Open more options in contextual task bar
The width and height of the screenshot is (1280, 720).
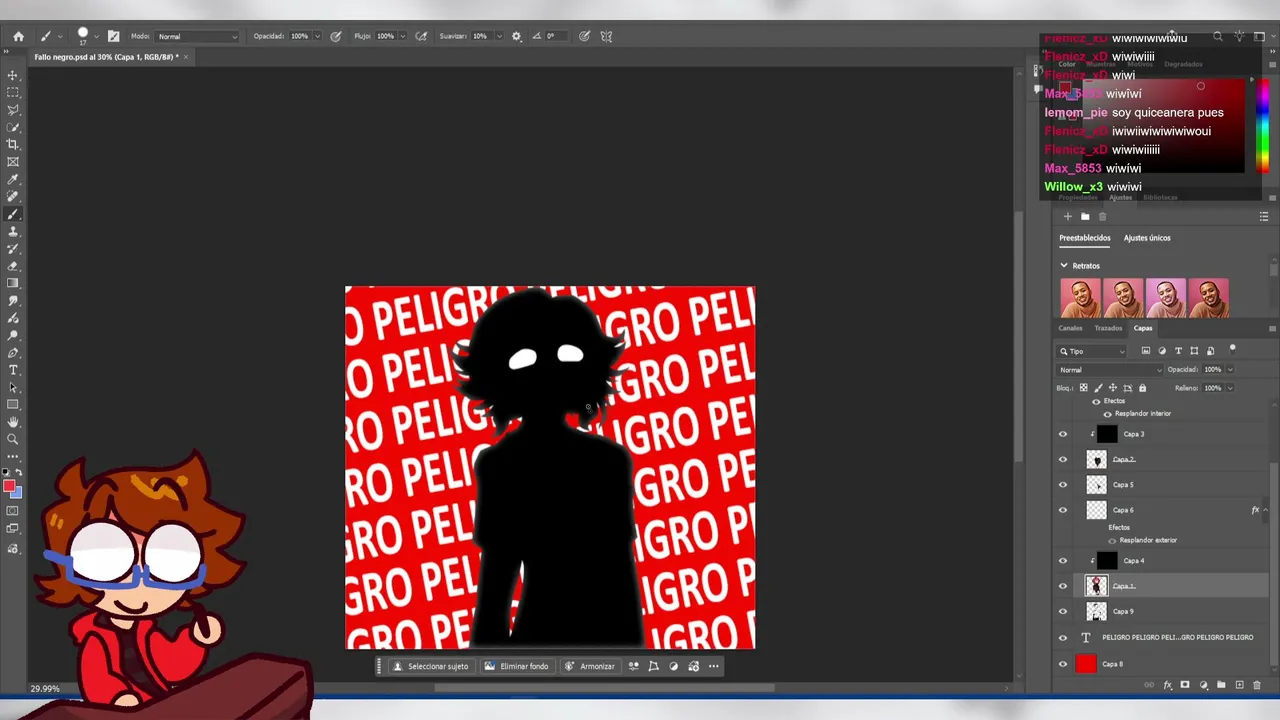(713, 666)
